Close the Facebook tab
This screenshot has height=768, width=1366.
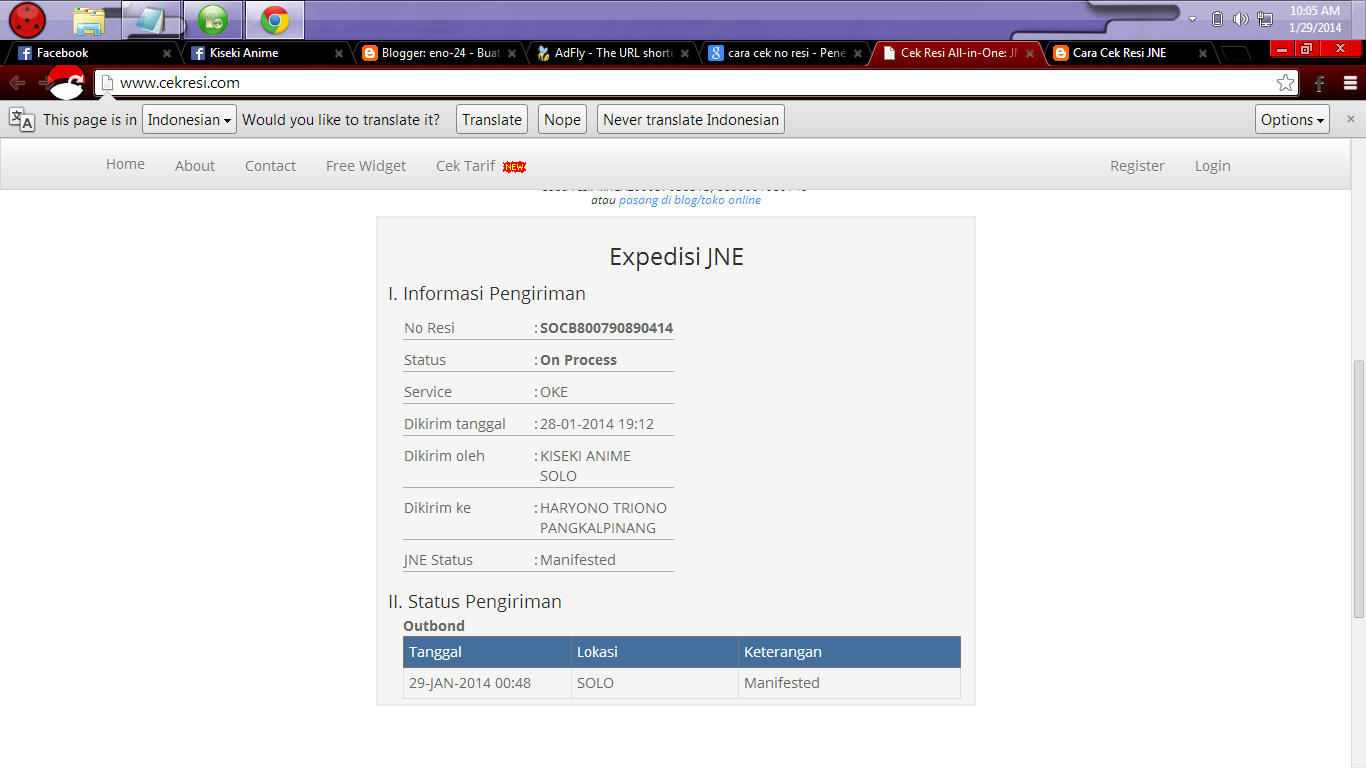(167, 53)
